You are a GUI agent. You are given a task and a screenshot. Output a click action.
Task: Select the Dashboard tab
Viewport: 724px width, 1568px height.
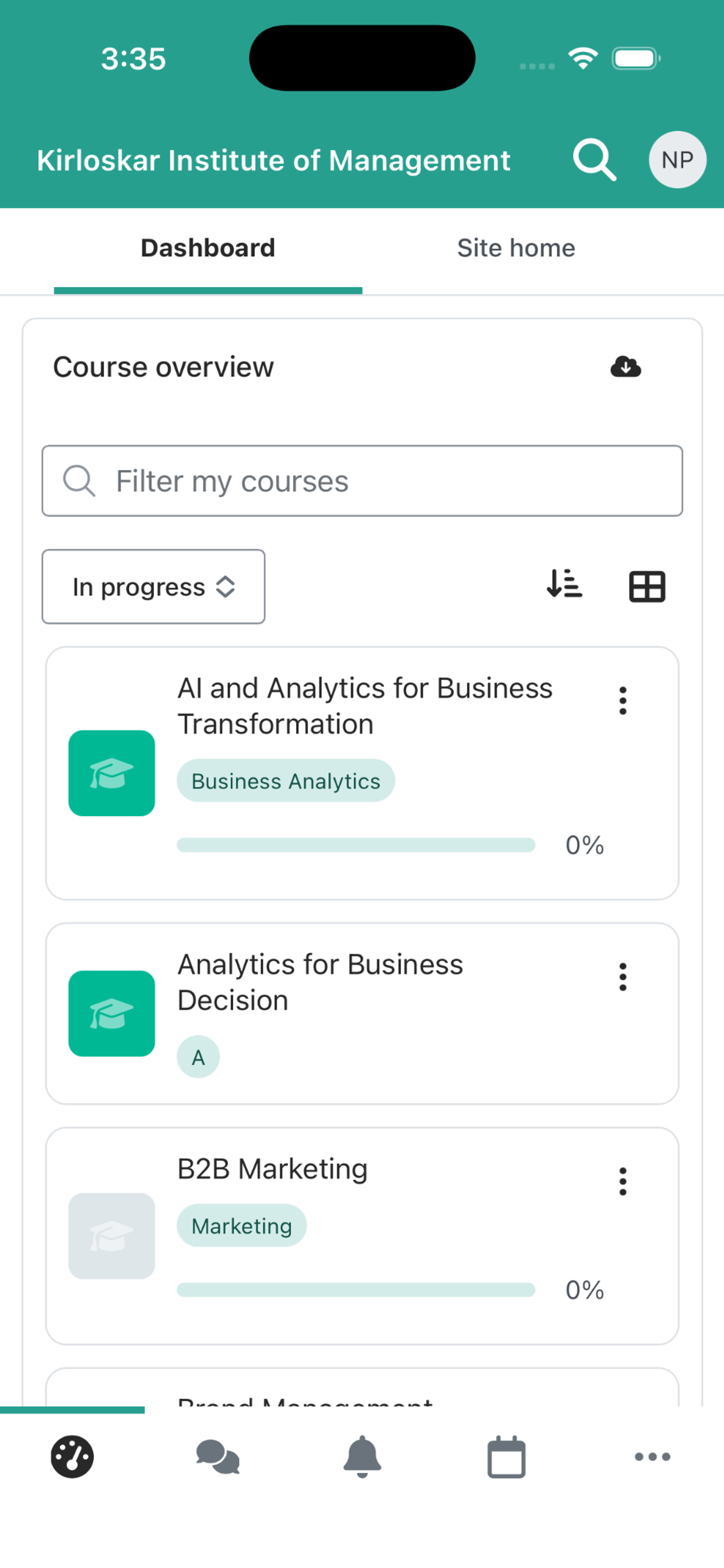coord(208,249)
